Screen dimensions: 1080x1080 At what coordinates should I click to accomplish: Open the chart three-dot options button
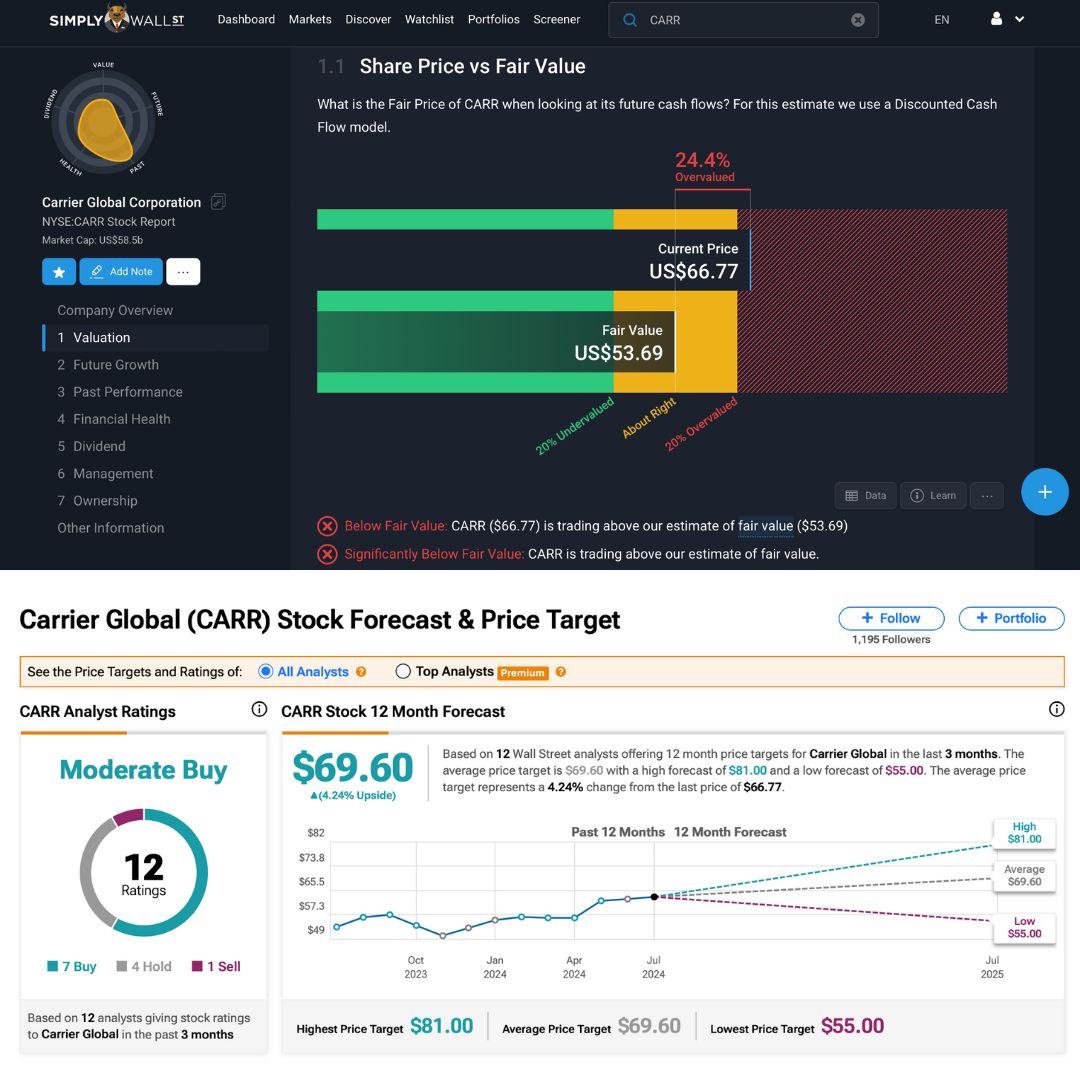[x=986, y=495]
